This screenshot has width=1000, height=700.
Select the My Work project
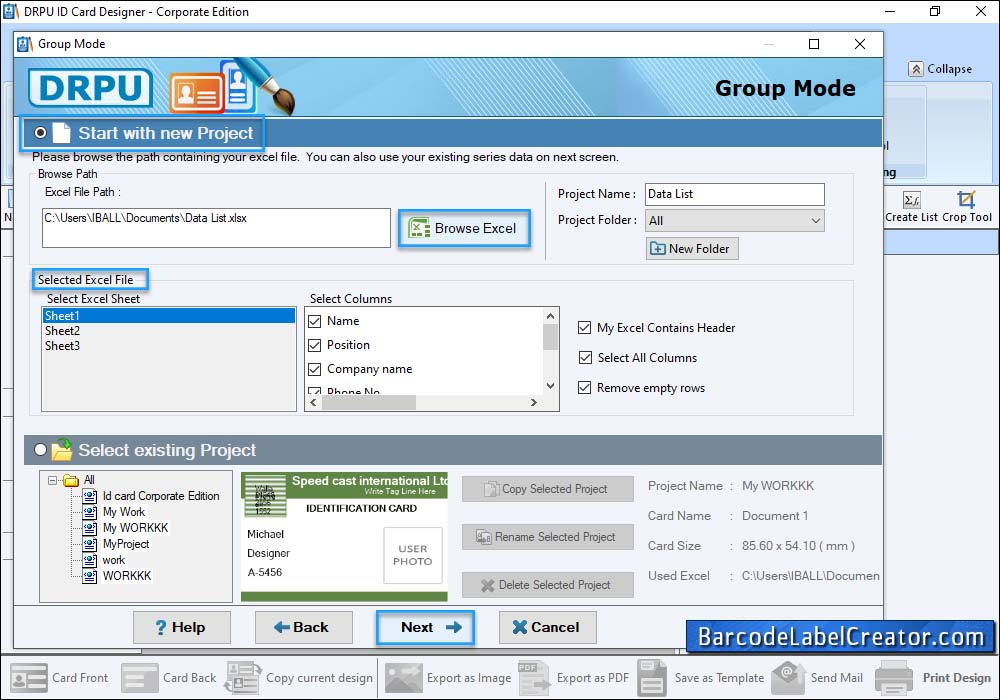(x=124, y=512)
